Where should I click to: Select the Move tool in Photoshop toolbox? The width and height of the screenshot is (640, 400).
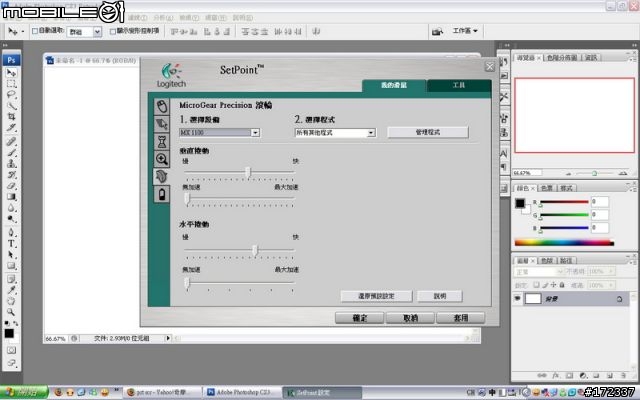pyautogui.click(x=11, y=73)
